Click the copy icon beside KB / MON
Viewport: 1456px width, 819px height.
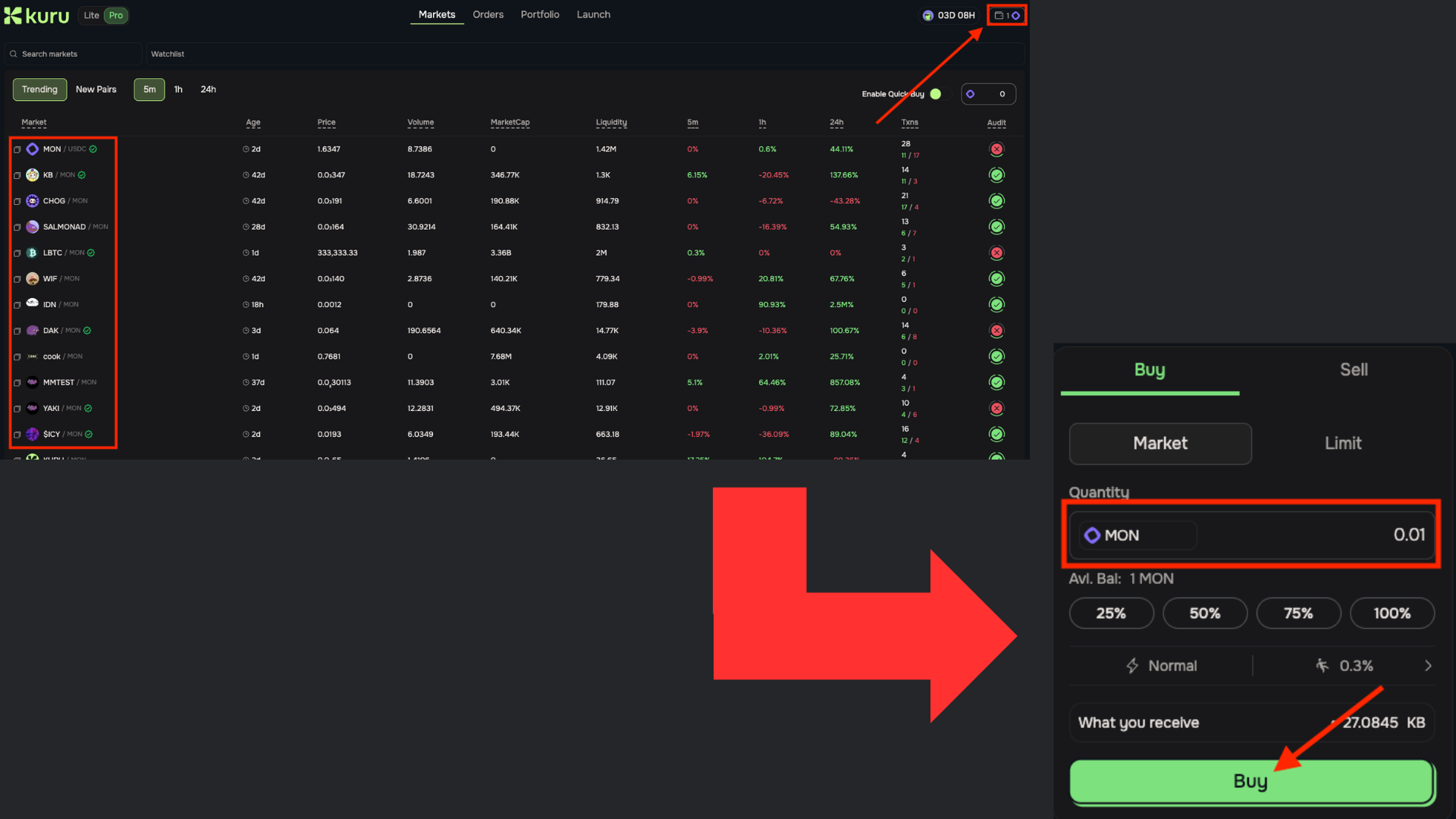[17, 175]
